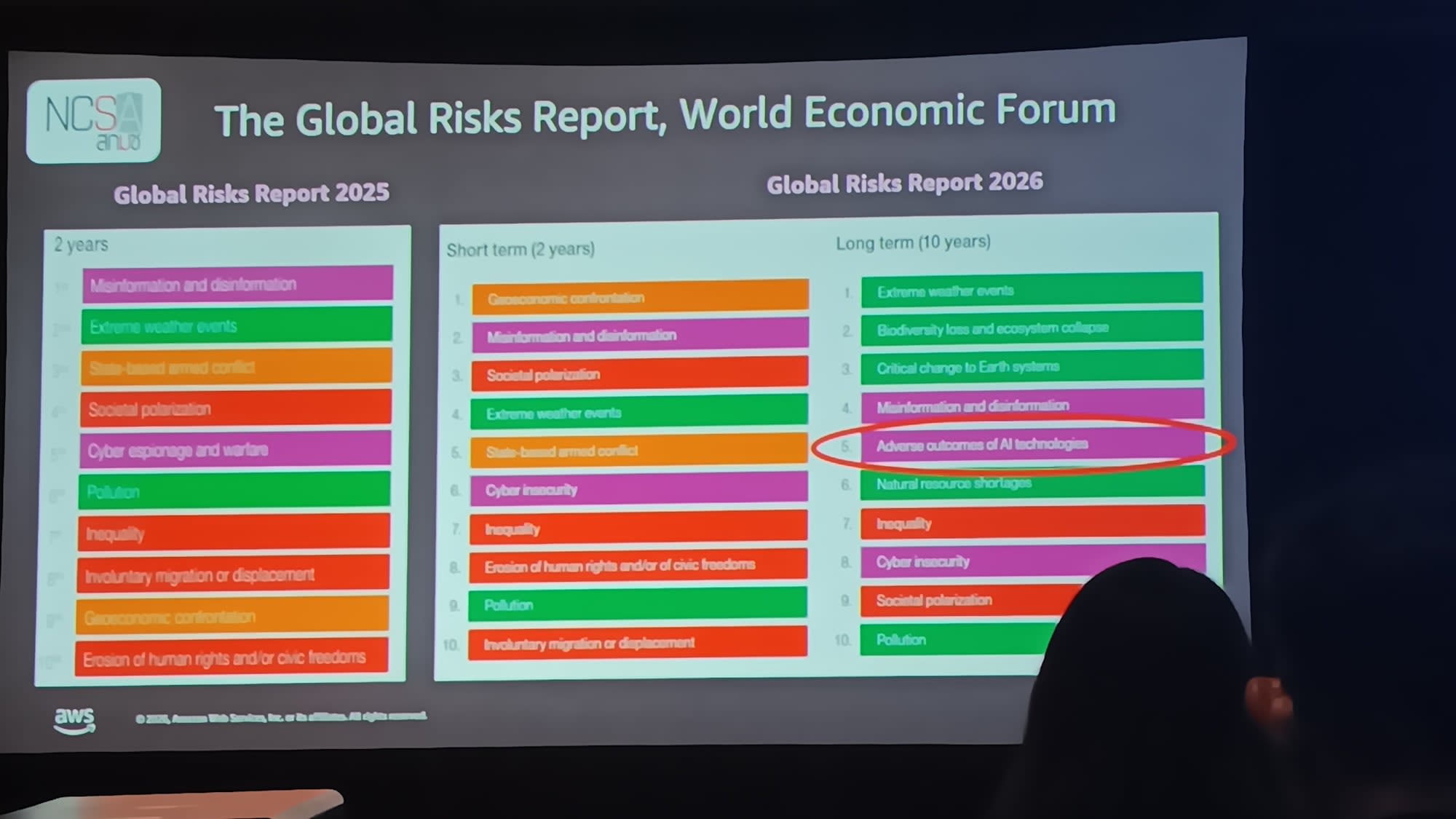Click short-term rank 1 'Geoeconomic confrontation' bar
1456x819 pixels.
coord(640,297)
